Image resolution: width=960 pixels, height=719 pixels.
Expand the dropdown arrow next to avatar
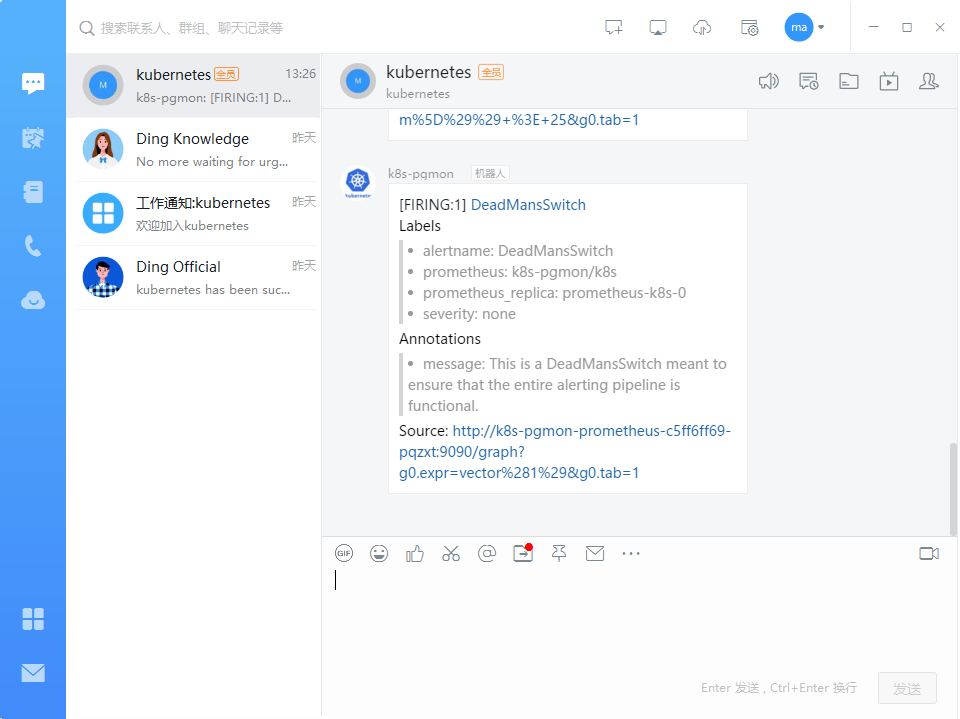point(821,28)
